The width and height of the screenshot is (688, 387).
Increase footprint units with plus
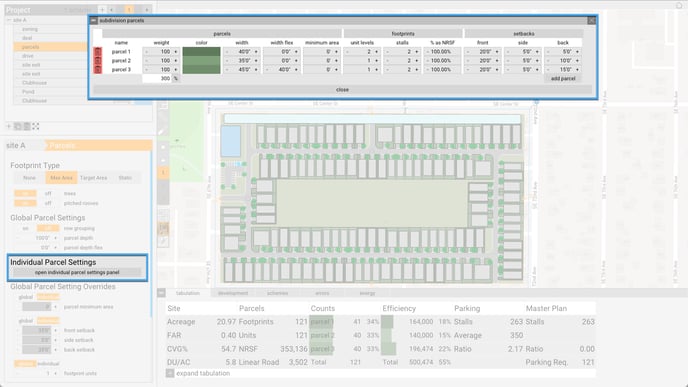(x=56, y=373)
